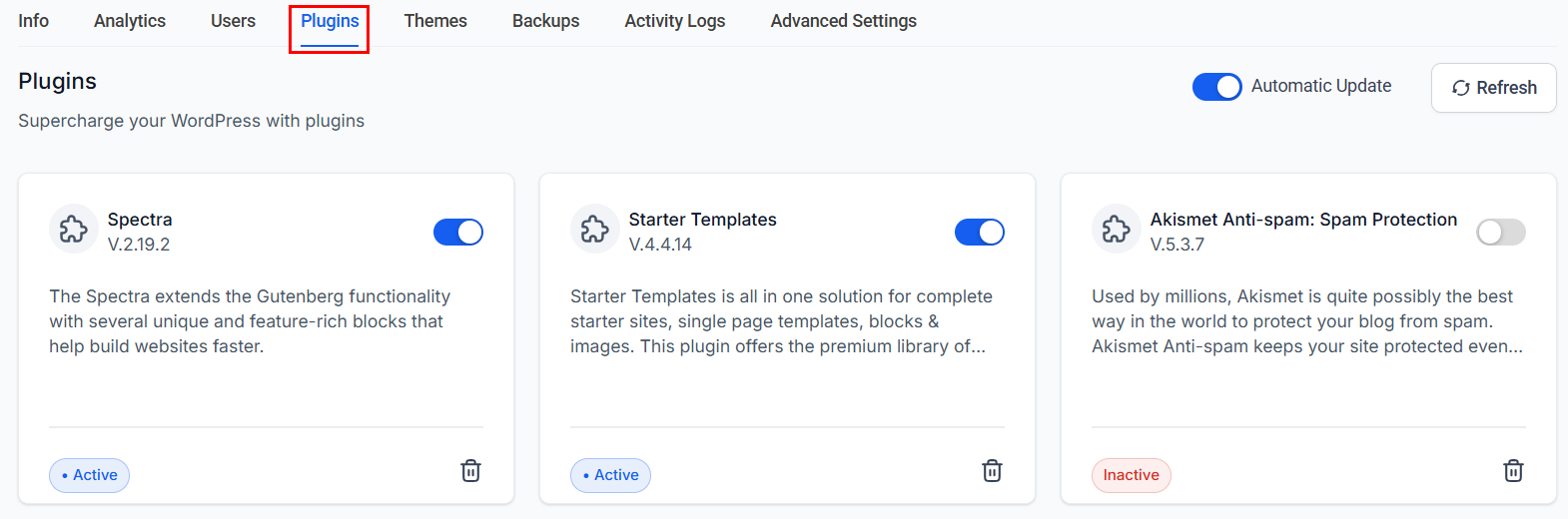Remove Akismet Anti-spam via trash icon

click(x=1513, y=471)
